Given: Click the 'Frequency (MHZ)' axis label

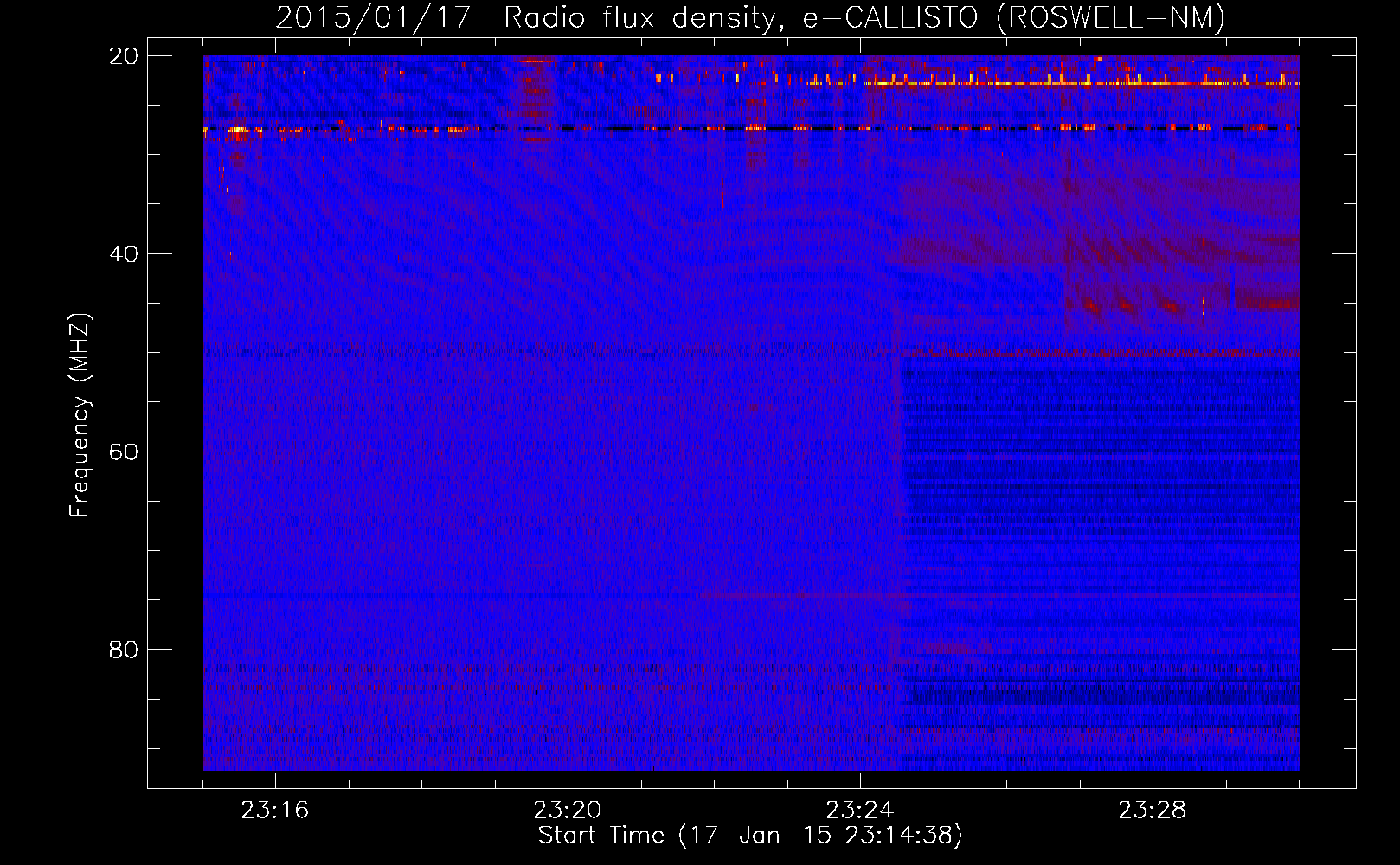Looking at the screenshot, I should pos(80,415).
